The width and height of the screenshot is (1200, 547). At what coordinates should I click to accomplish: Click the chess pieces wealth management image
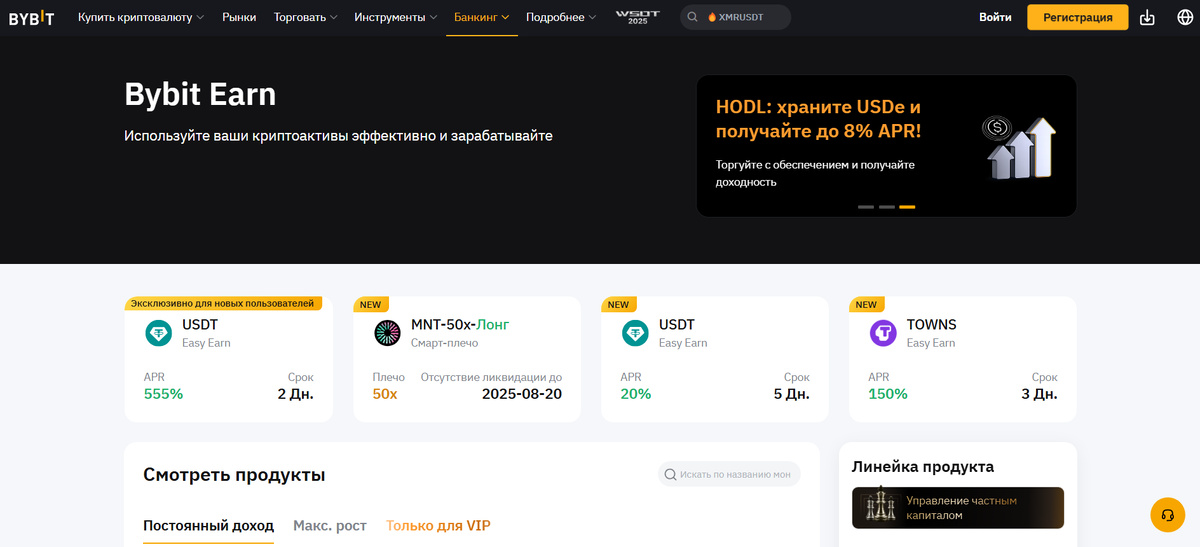(880, 507)
